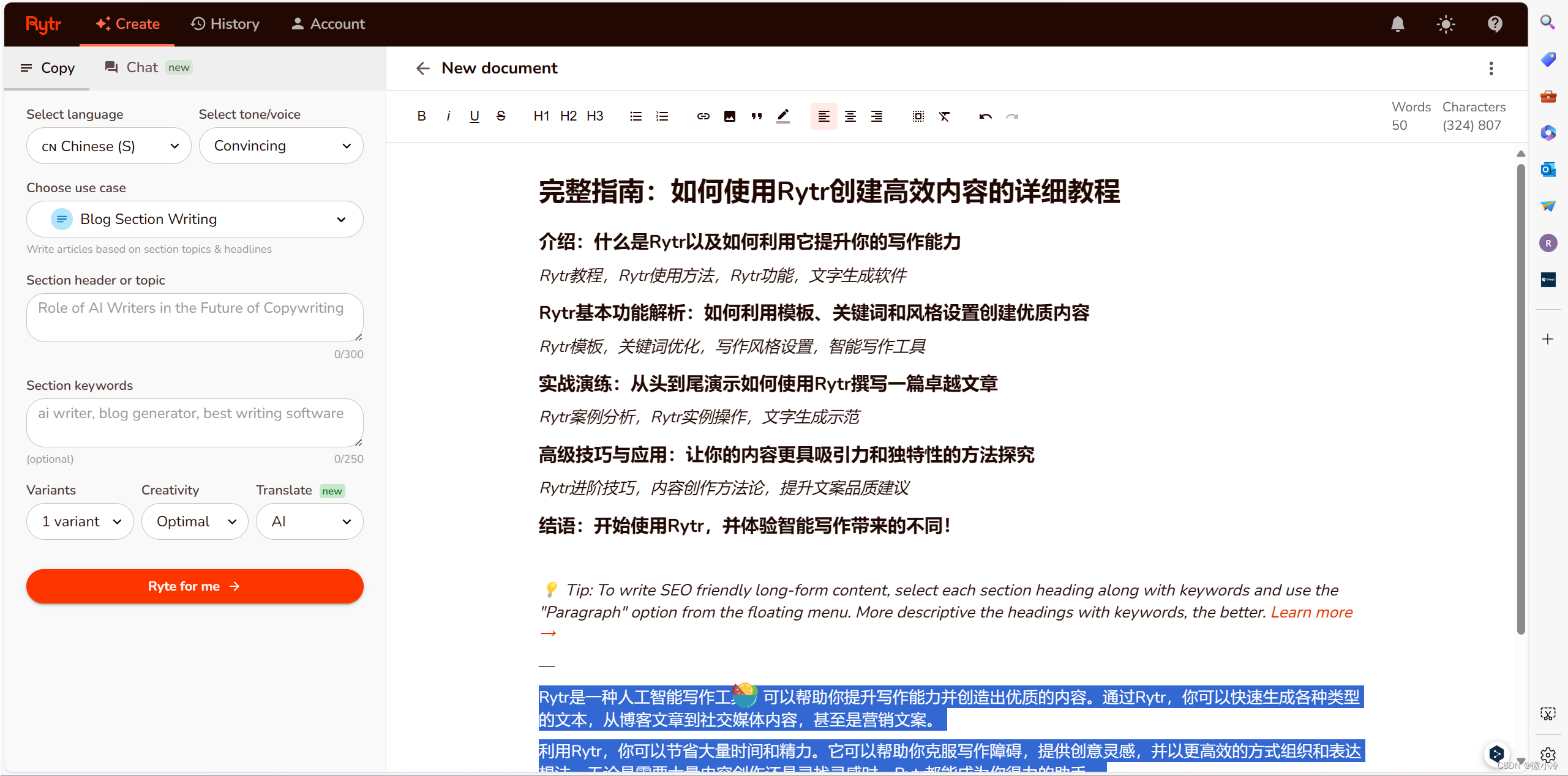Click the Underline formatting icon
The height and width of the screenshot is (776, 1568).
[474, 117]
